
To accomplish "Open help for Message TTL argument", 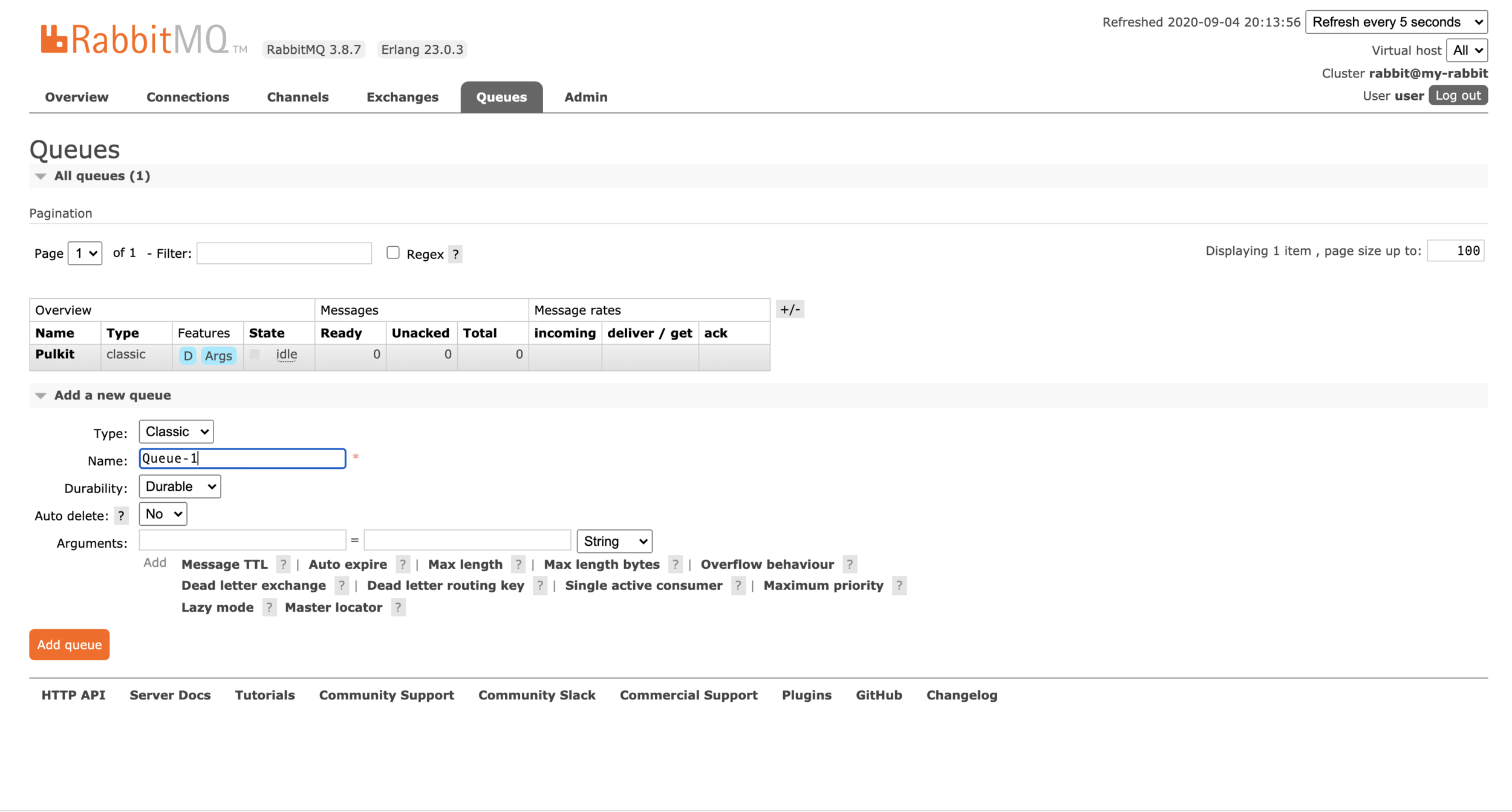I will [282, 565].
